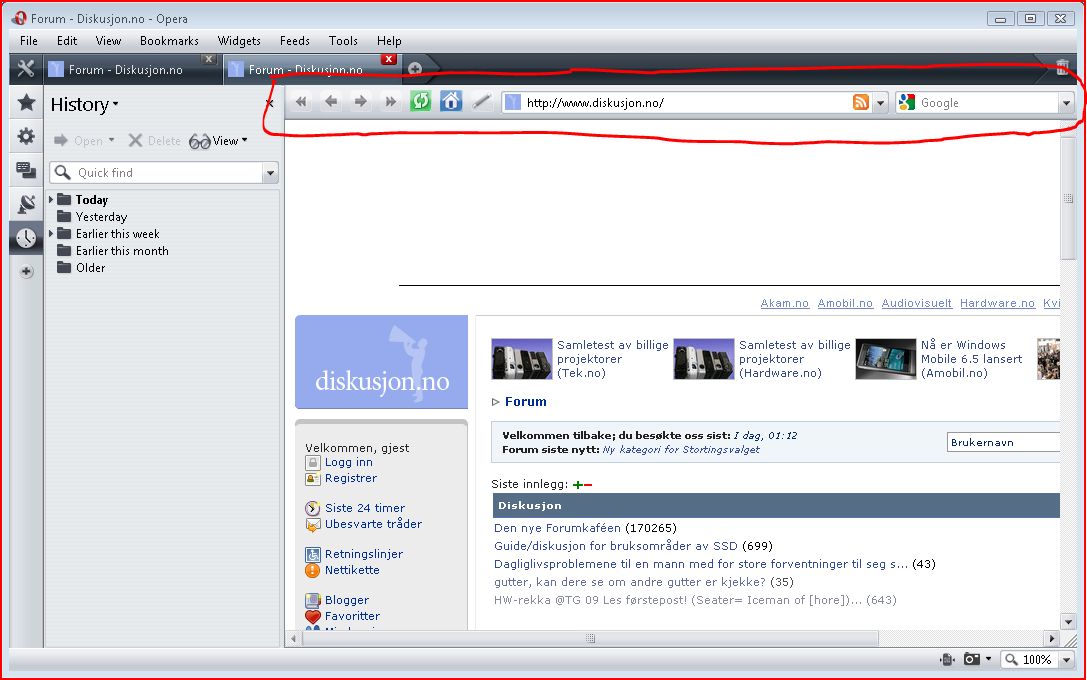Click the Fast Forward button

[x=391, y=102]
